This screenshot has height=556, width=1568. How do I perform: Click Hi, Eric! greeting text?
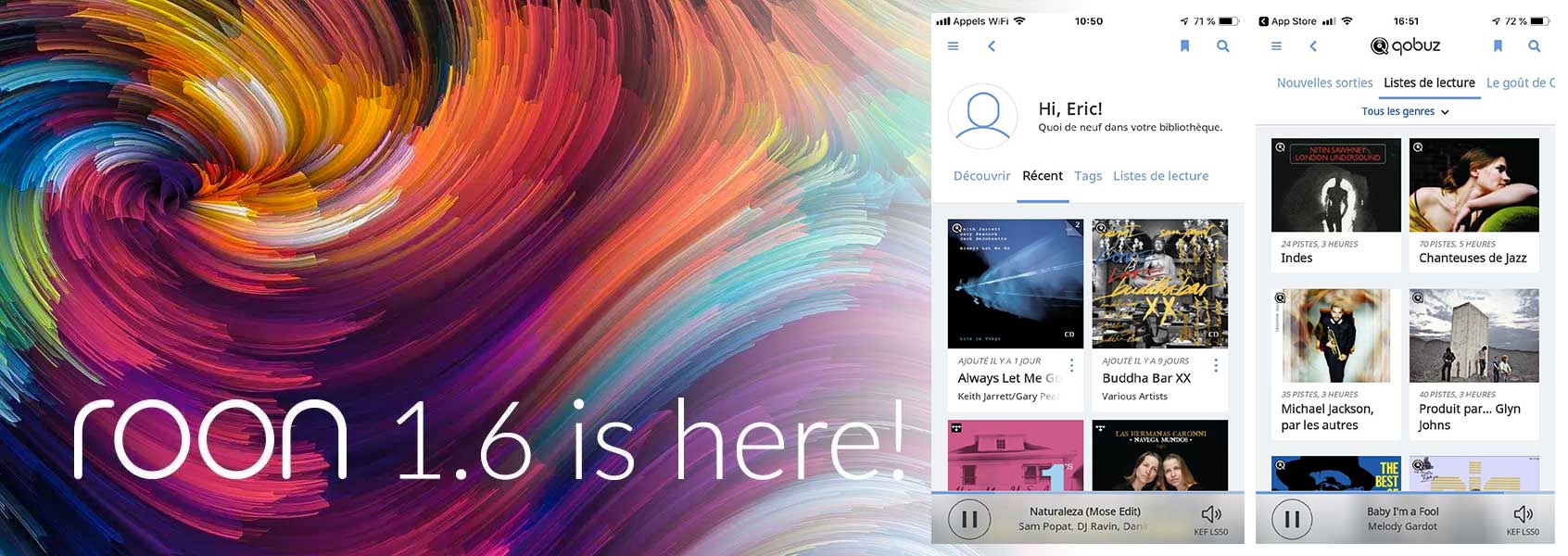pyautogui.click(x=1070, y=108)
